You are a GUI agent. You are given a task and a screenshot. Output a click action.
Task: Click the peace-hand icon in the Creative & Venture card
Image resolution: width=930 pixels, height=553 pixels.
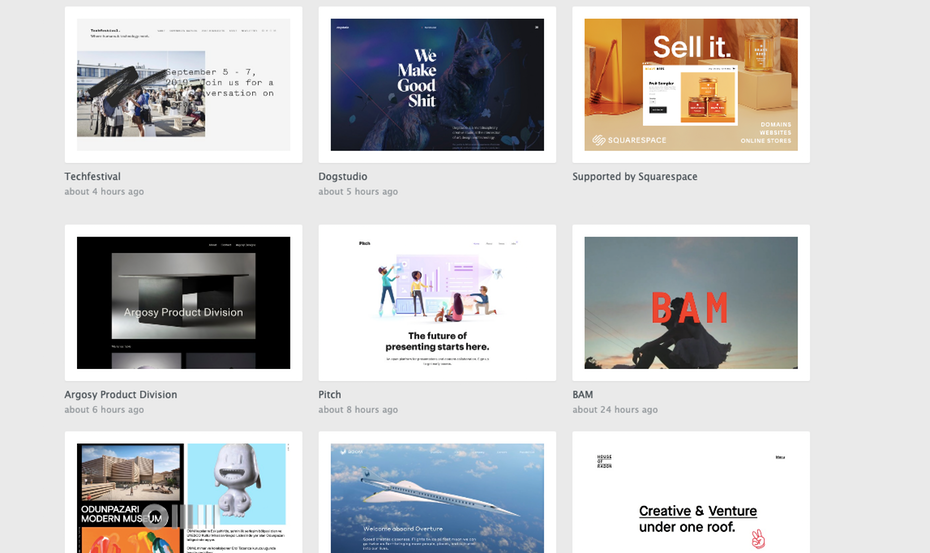(x=758, y=539)
